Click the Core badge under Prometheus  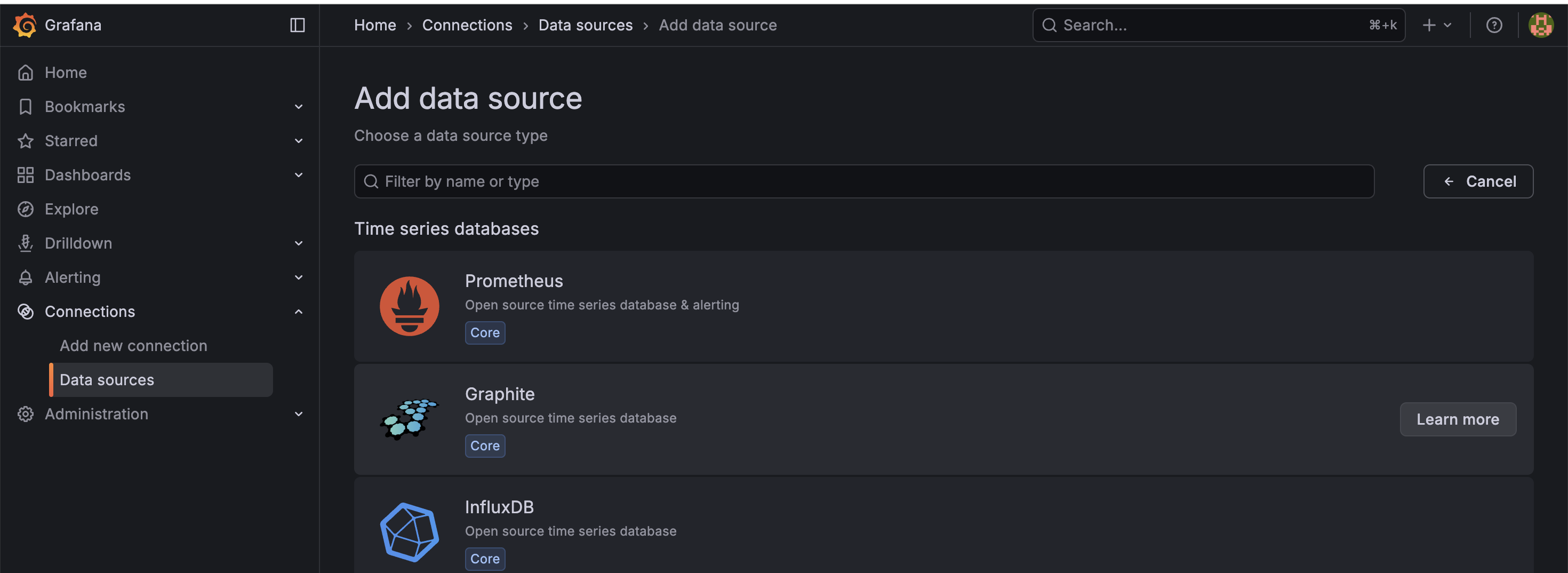click(484, 332)
